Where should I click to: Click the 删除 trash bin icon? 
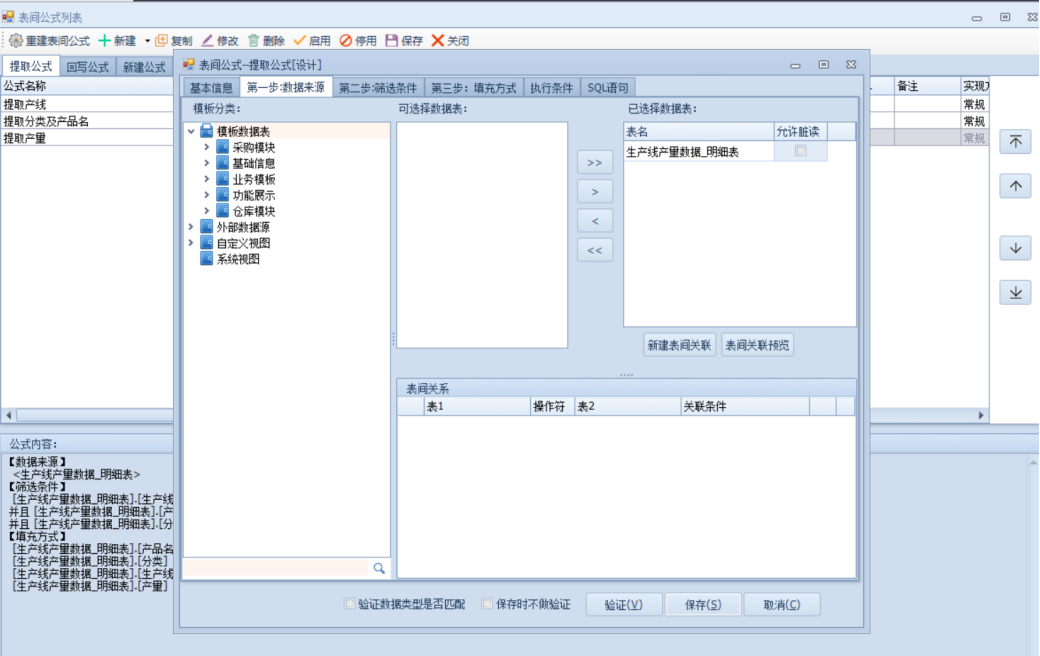(x=254, y=41)
